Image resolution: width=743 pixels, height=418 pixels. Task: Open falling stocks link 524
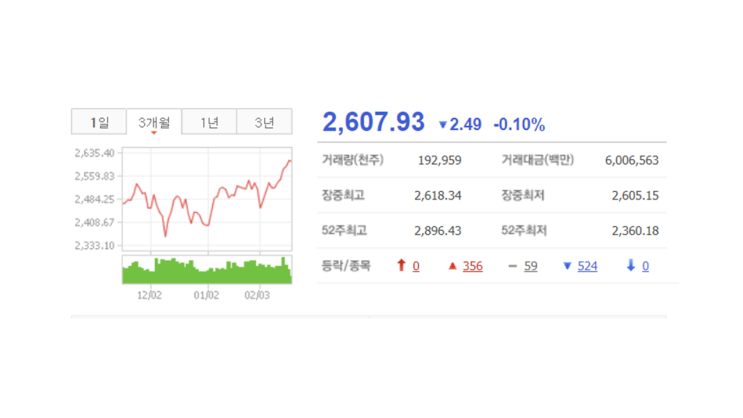[x=587, y=266]
